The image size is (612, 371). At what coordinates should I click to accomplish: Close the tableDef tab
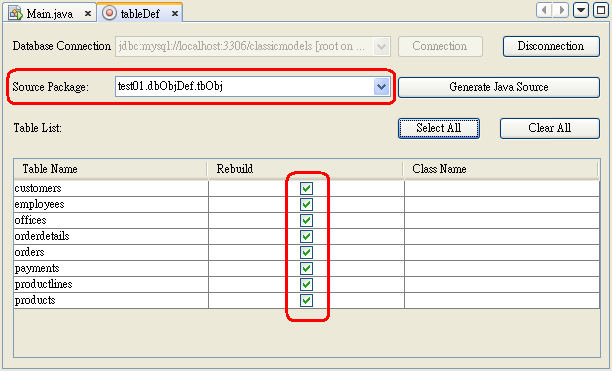click(x=175, y=14)
